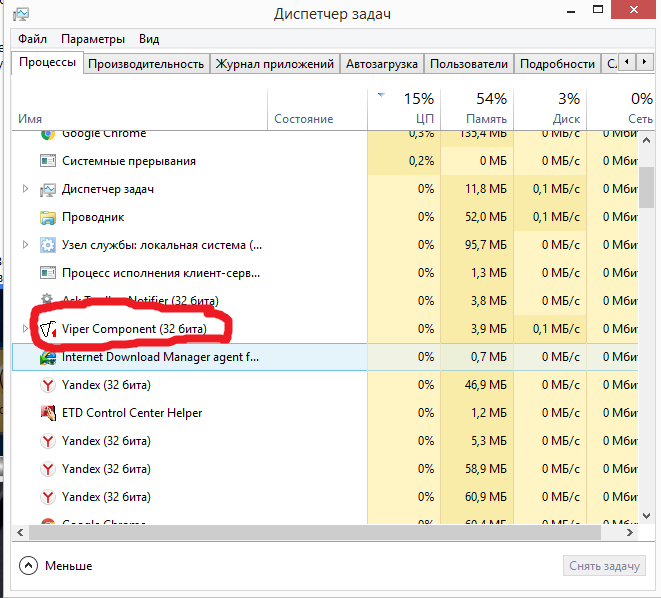Sort by the Память column header

point(477,110)
